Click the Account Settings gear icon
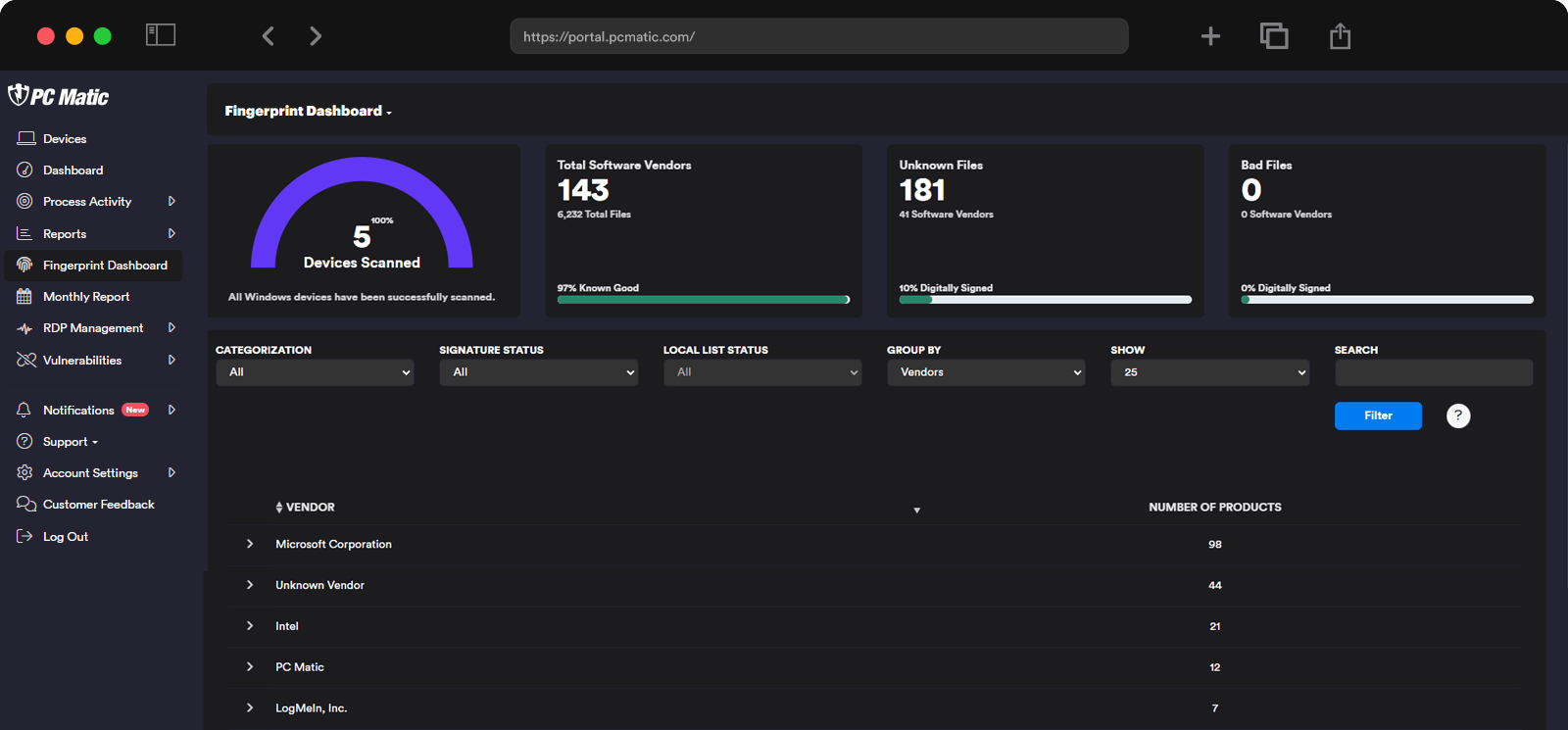 click(24, 472)
